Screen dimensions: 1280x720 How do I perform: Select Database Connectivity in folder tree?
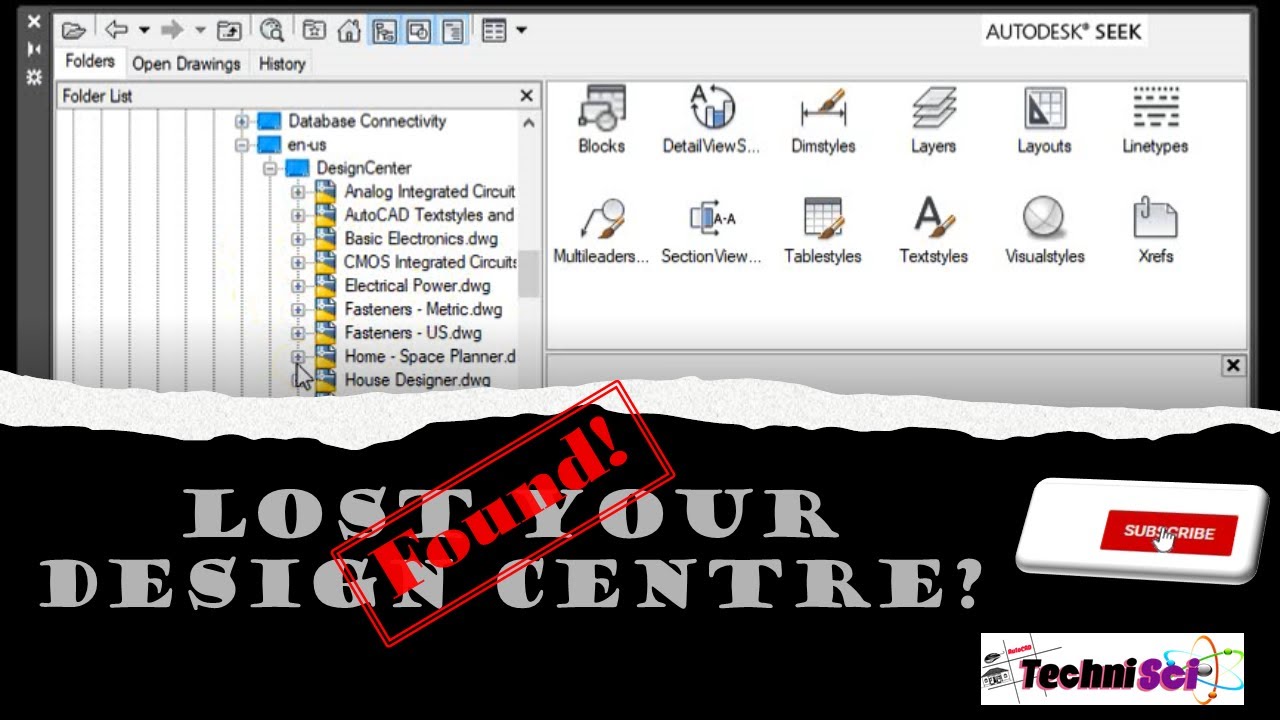(x=367, y=121)
